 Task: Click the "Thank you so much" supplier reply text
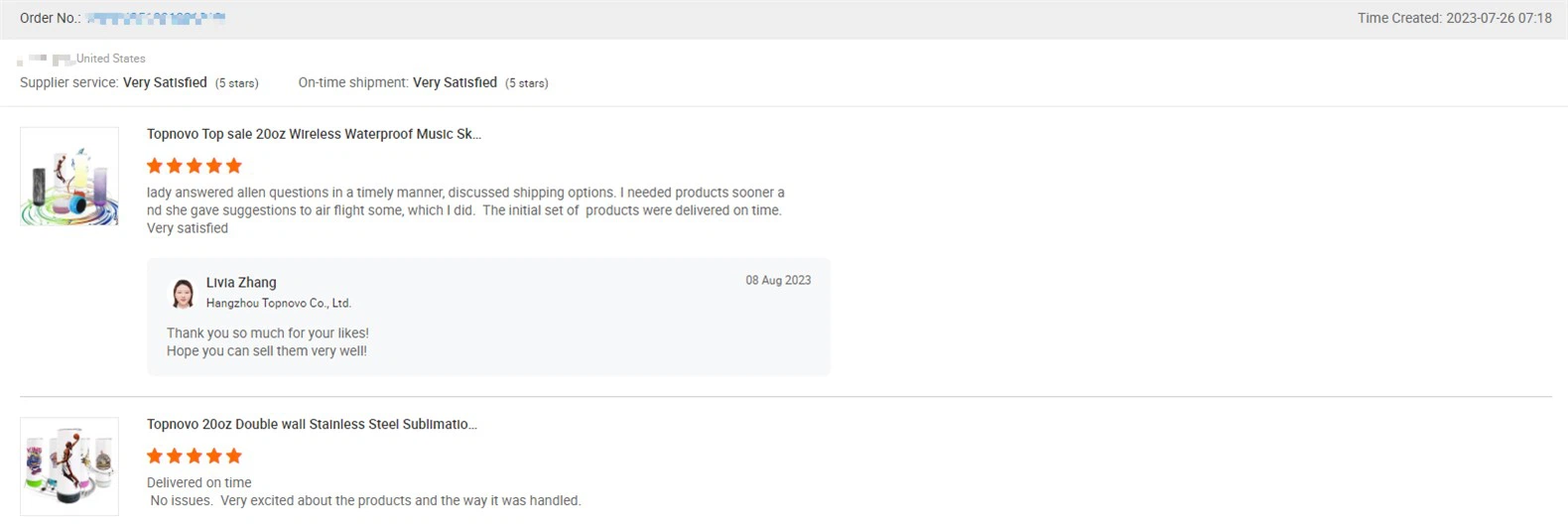tap(268, 333)
